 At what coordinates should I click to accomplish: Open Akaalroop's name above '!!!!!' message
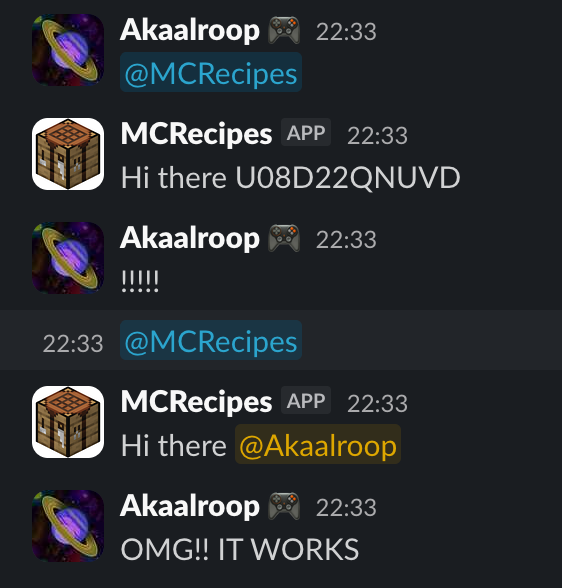(190, 238)
